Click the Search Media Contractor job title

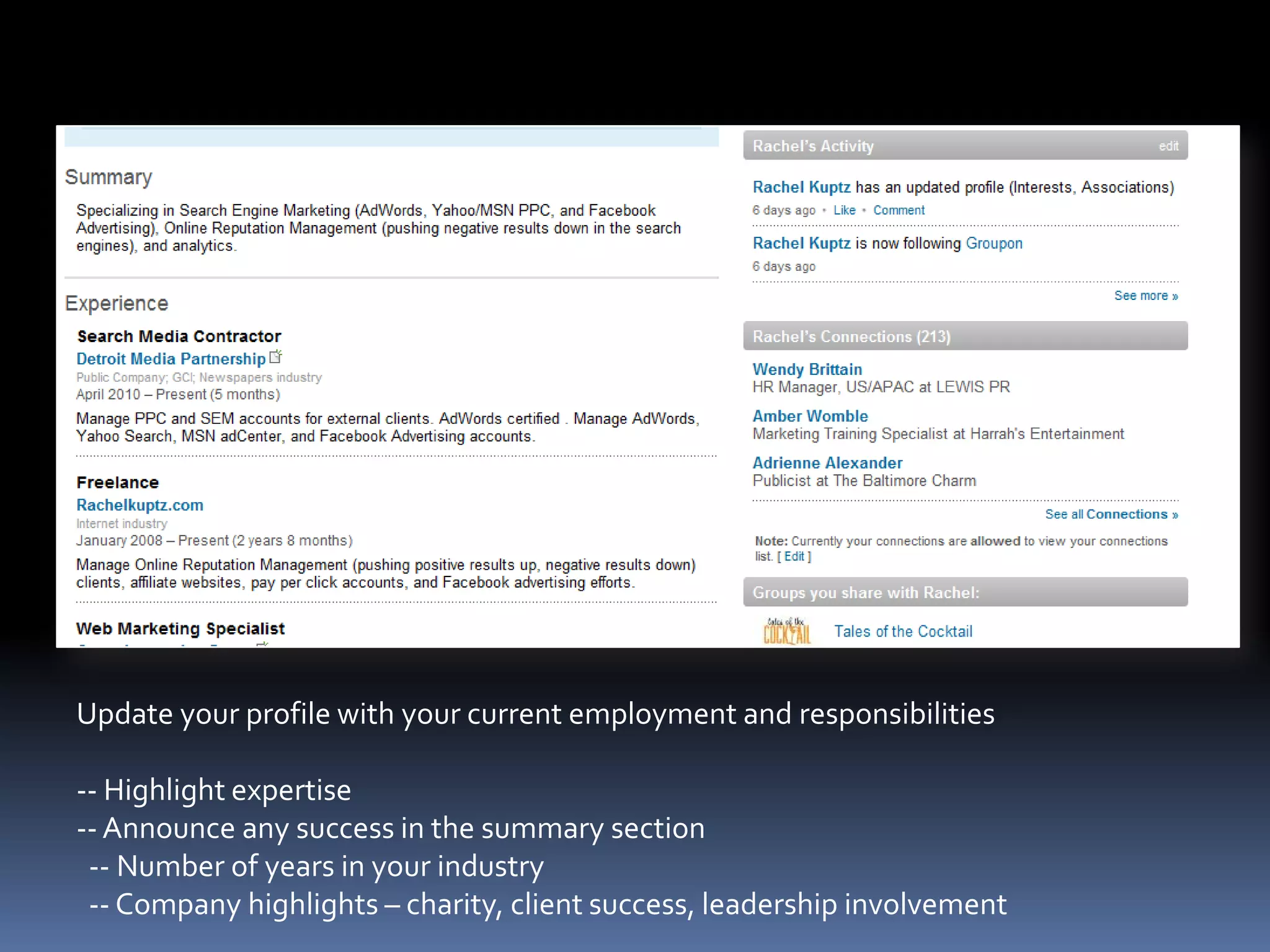click(x=179, y=337)
